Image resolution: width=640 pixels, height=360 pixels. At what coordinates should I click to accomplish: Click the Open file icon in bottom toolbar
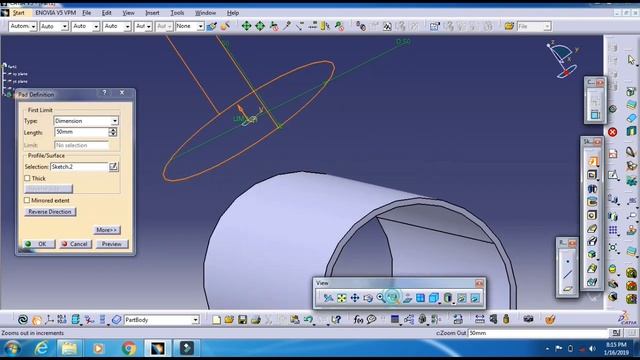(229, 320)
